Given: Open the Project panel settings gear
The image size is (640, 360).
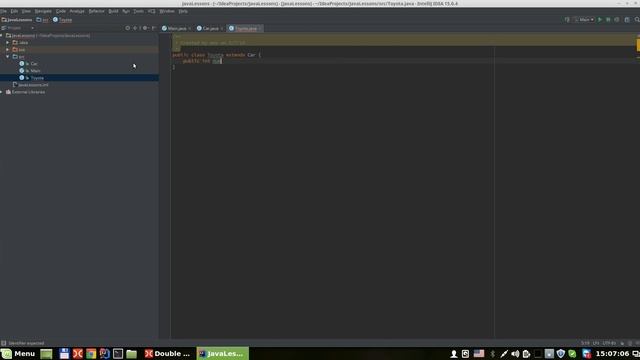Looking at the screenshot, I should (145, 28).
